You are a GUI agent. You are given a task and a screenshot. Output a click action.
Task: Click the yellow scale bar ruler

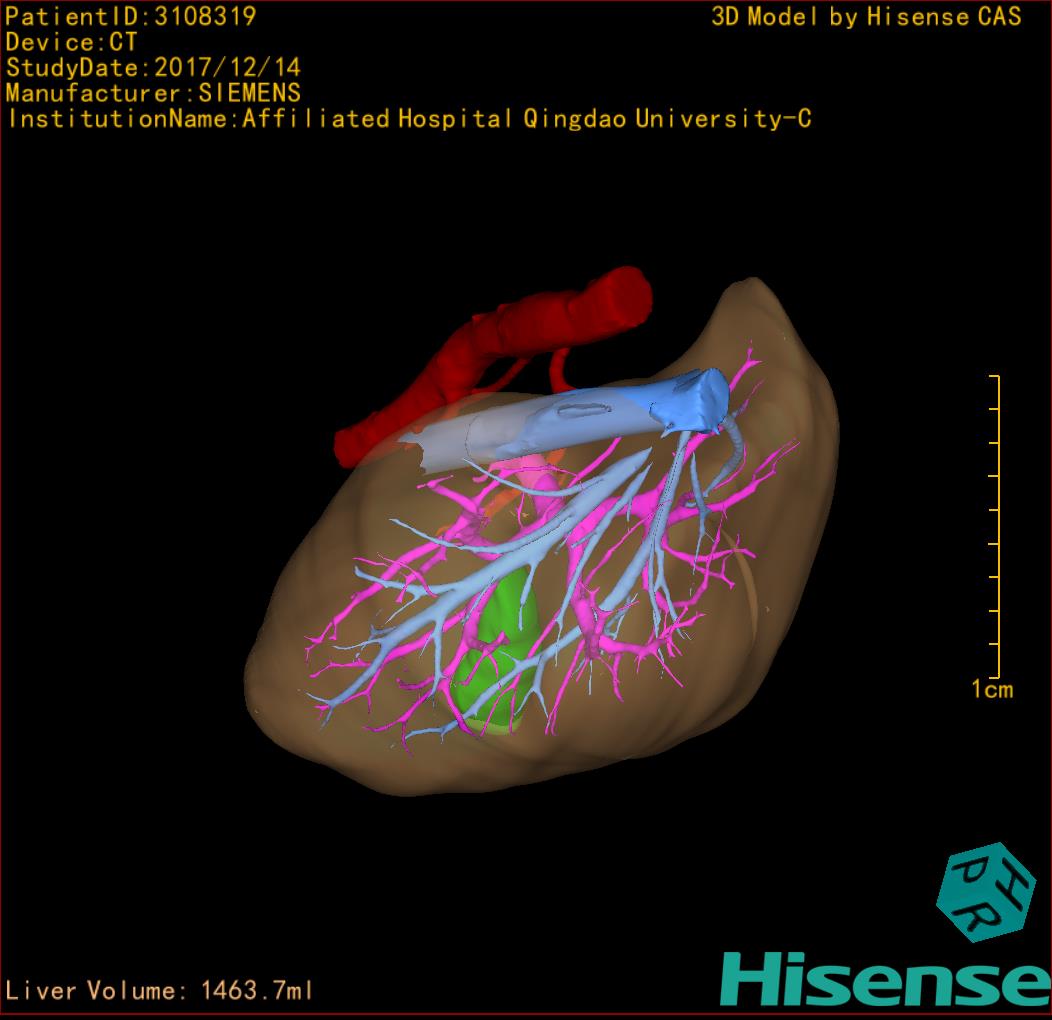(996, 526)
